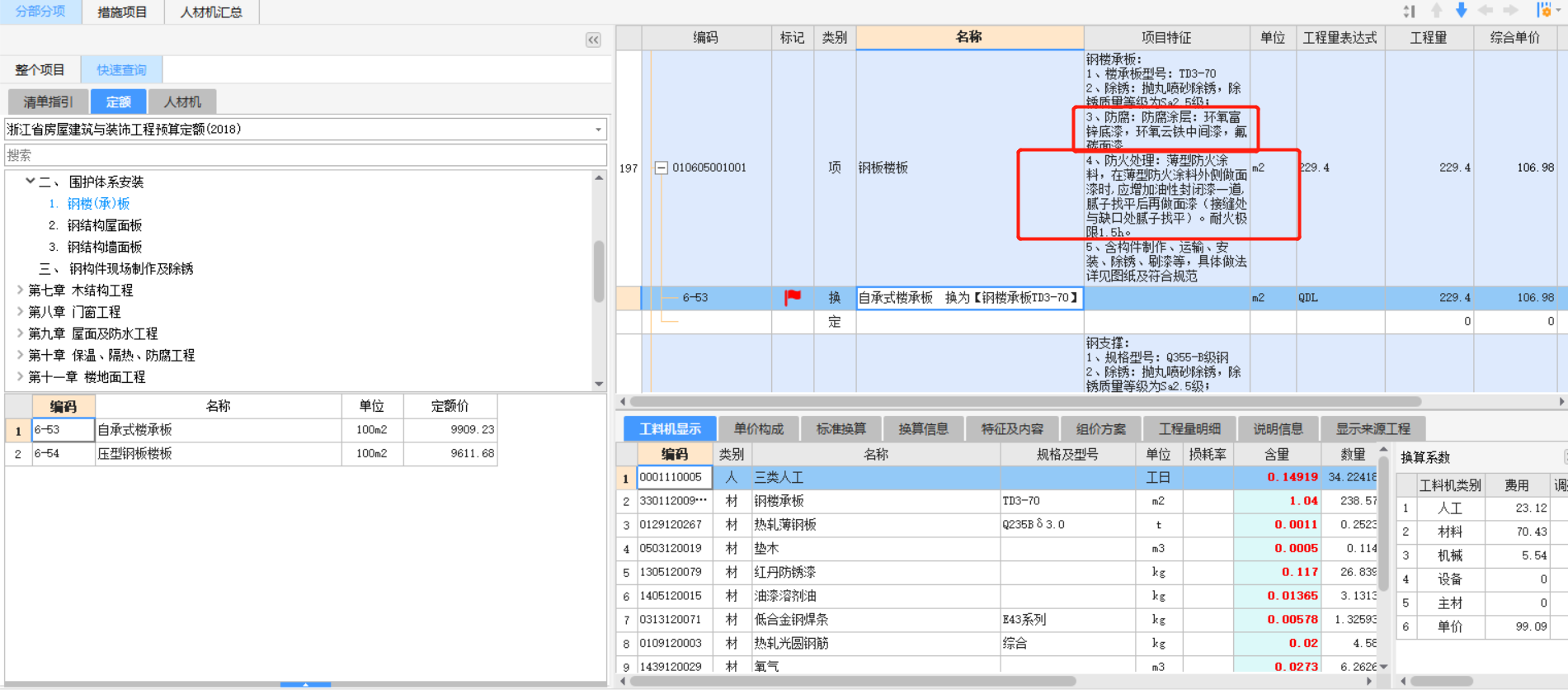
Task: Click the 项目特征 column header
Action: pos(1166,38)
